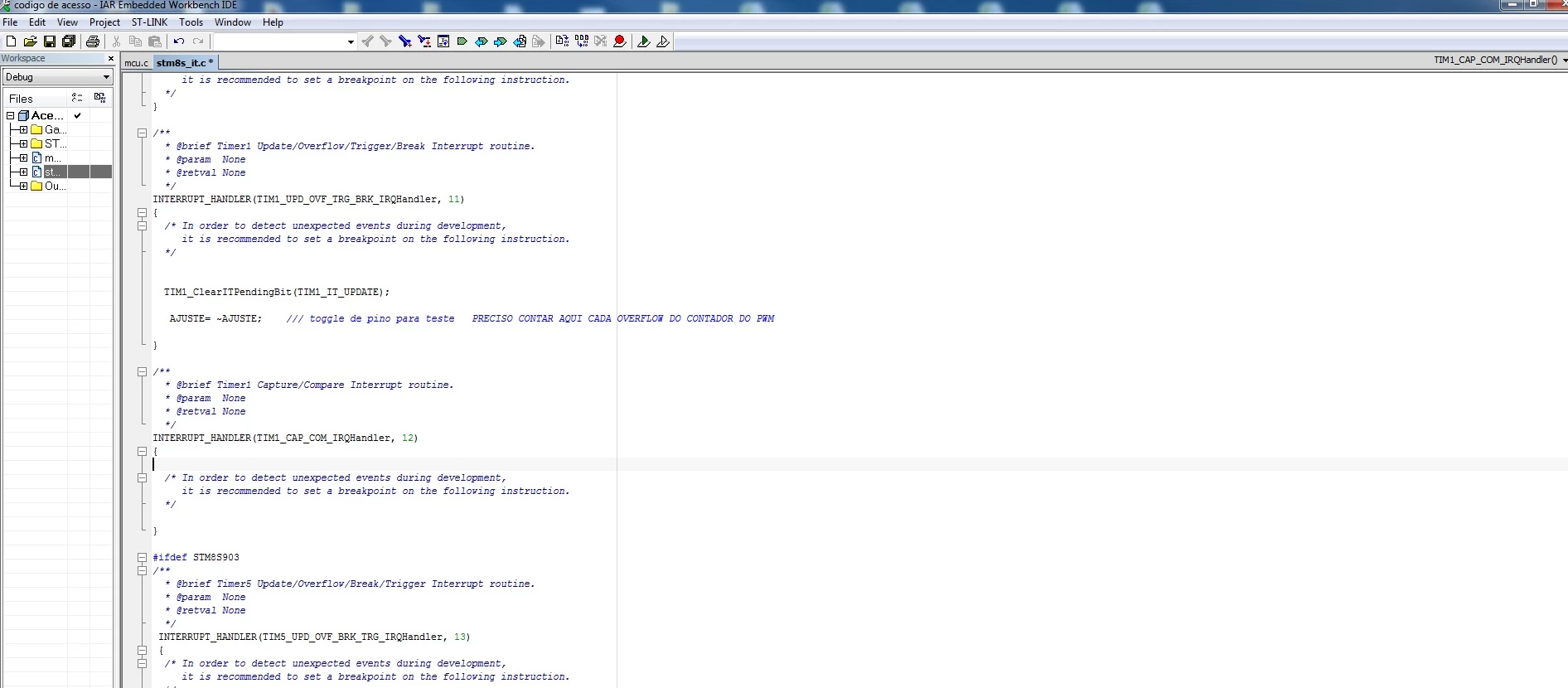This screenshot has height=688, width=1568.
Task: Toggle a bookmark with the green flag icon
Action: coord(462,41)
